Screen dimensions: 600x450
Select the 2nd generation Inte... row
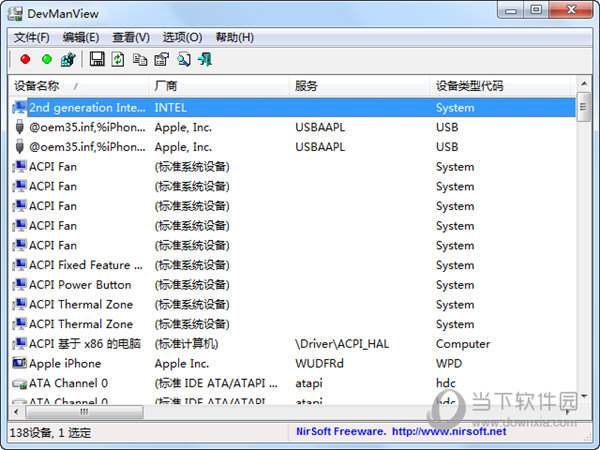tap(293, 108)
